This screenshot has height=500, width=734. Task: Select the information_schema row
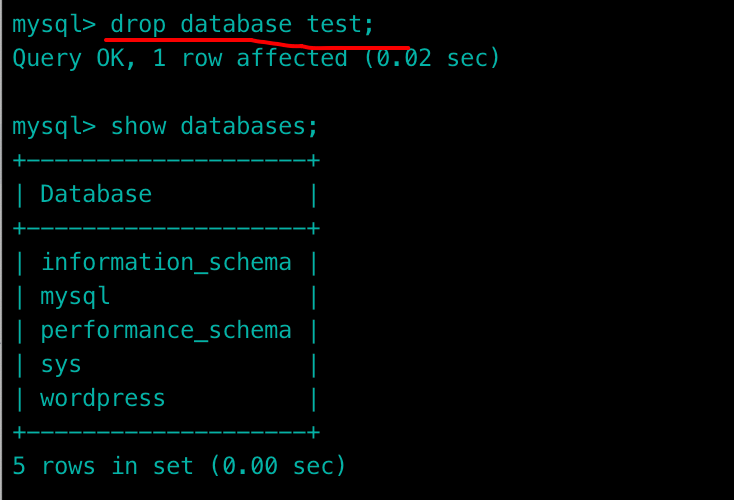click(x=166, y=262)
